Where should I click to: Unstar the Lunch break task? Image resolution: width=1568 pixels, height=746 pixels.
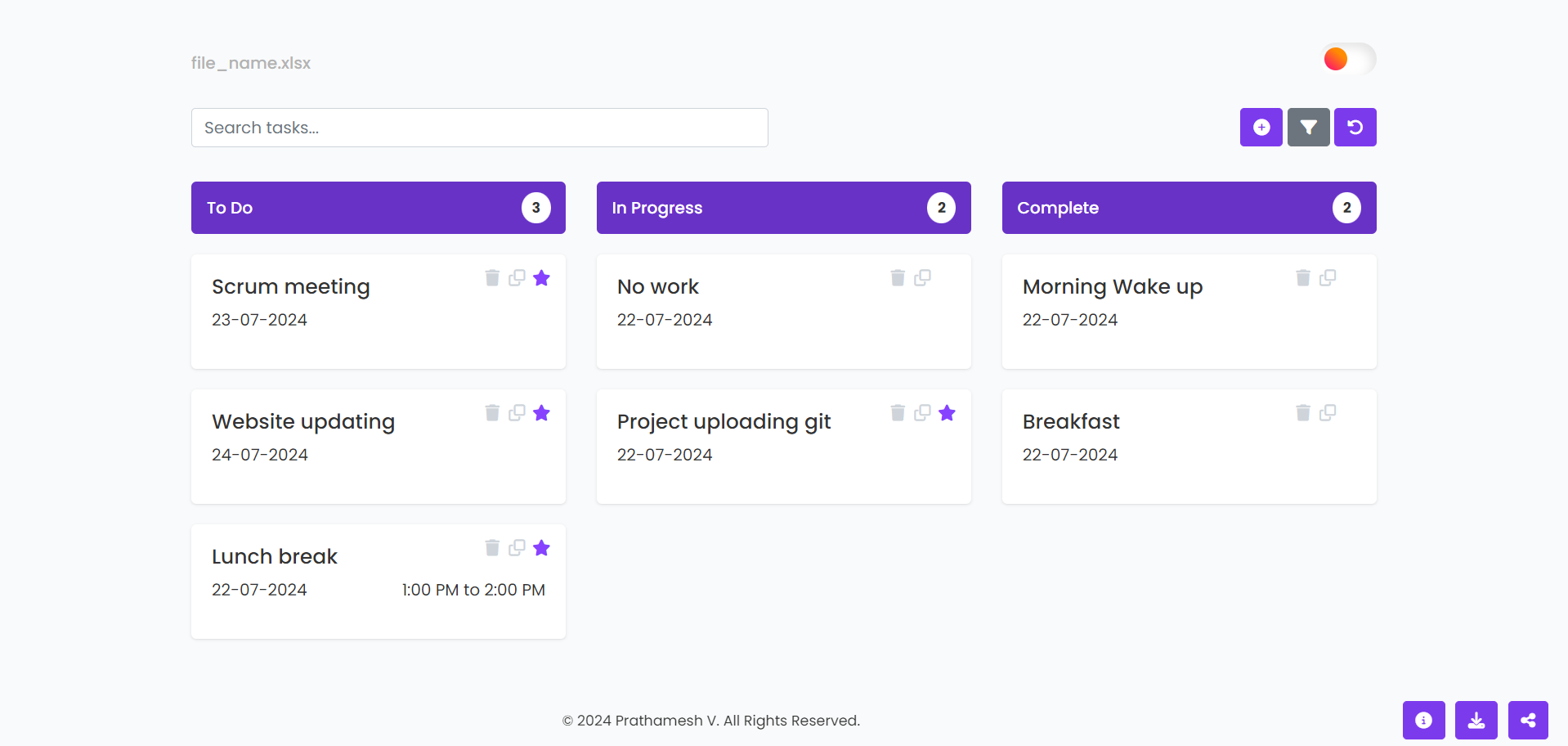tap(541, 548)
